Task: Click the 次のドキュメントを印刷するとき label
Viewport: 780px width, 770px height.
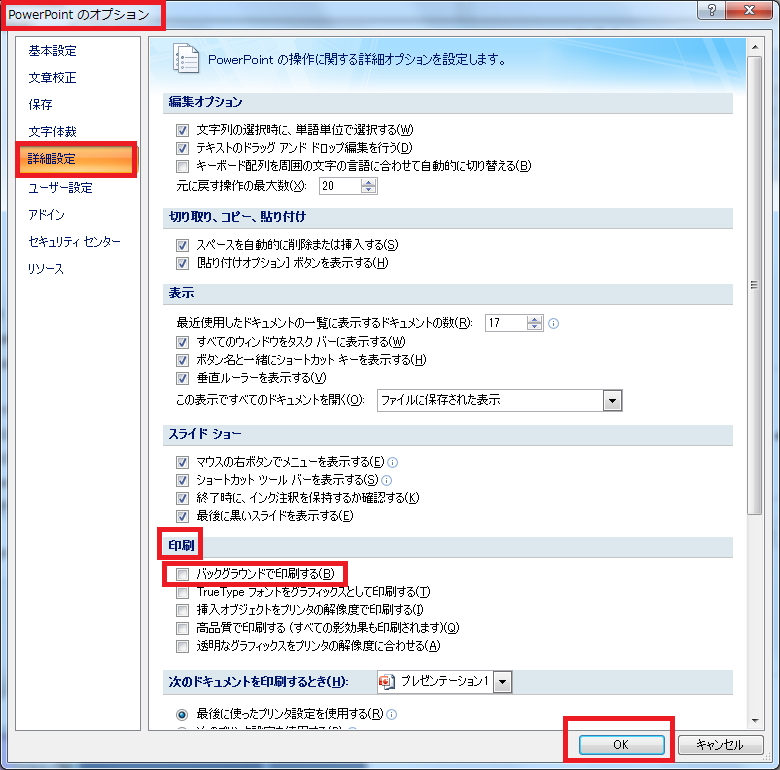Action: (258, 682)
